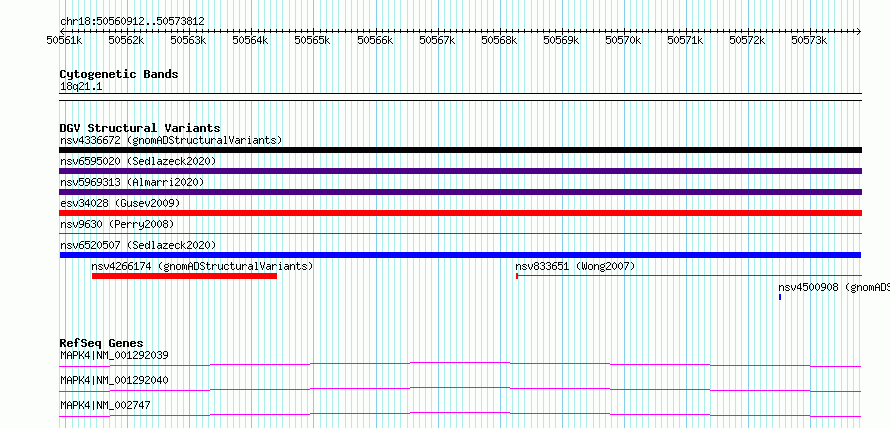Click the magenta NM_002747 transcript line
The height and width of the screenshot is (428, 890).
pos(460,414)
